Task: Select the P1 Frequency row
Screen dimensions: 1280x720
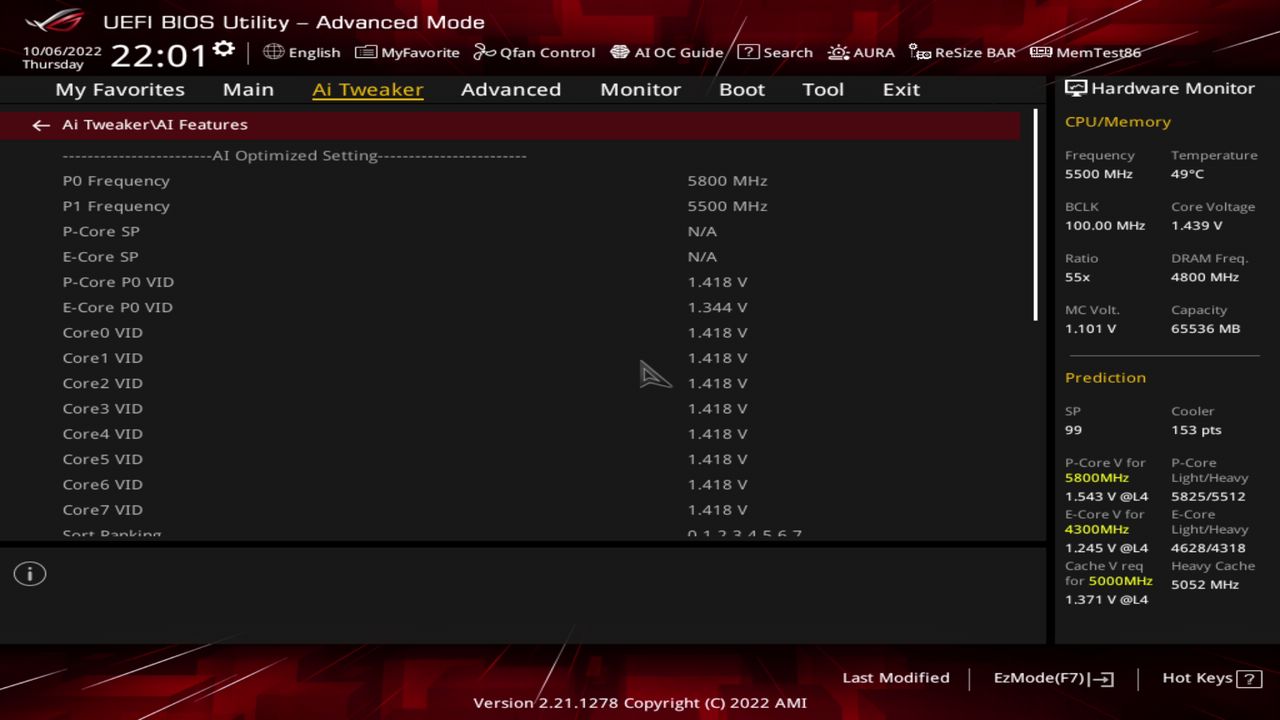Action: [x=520, y=206]
